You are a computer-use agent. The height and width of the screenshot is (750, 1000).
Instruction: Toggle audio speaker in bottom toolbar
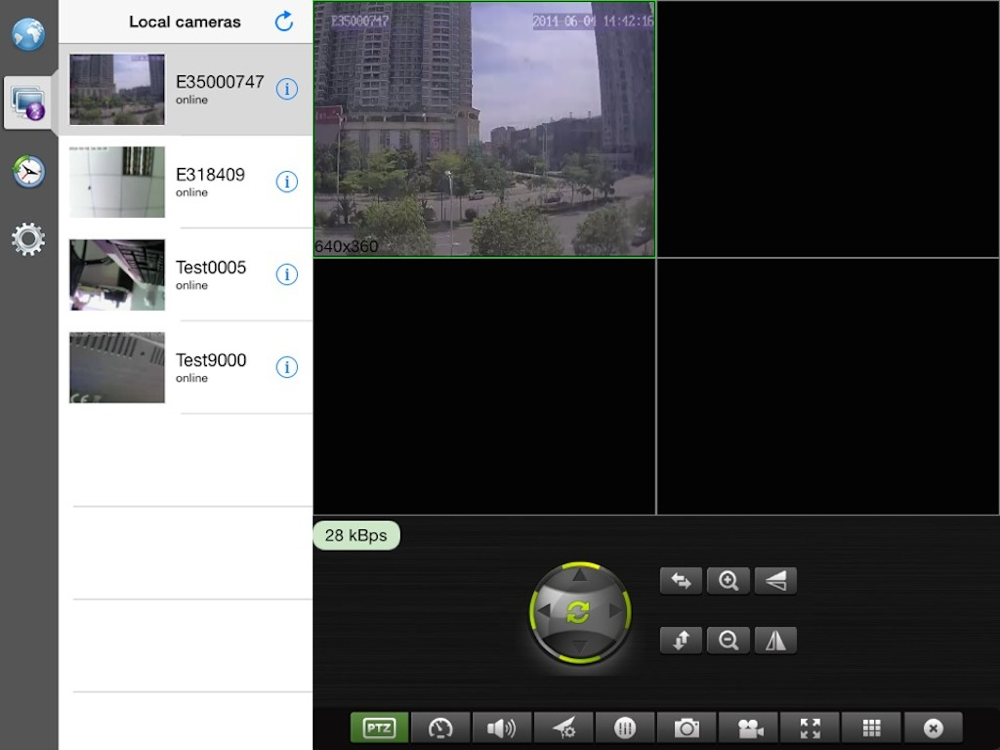click(x=501, y=728)
